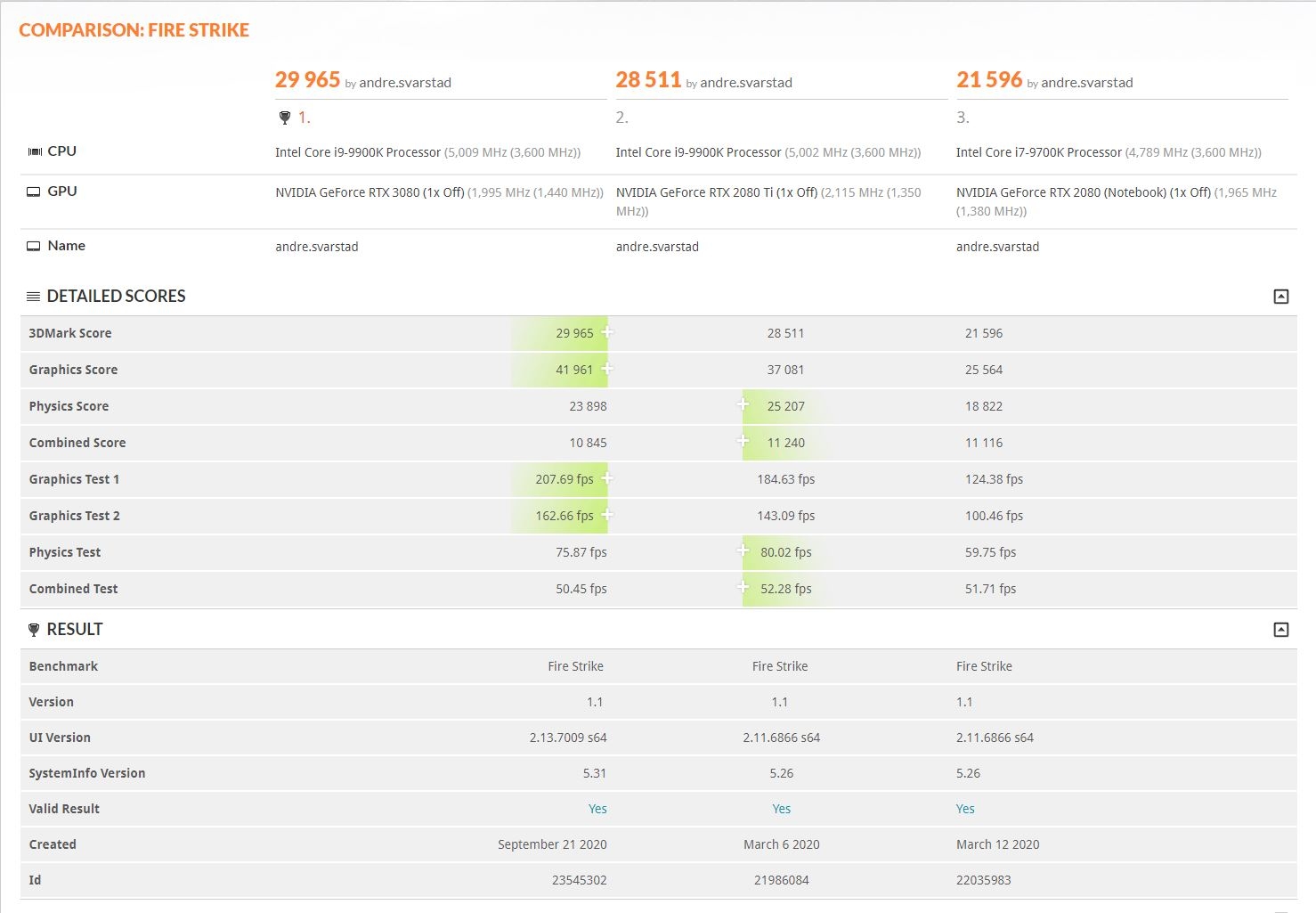Click the trophy icon beside rank 1
The width and height of the screenshot is (1316, 913).
click(x=285, y=118)
